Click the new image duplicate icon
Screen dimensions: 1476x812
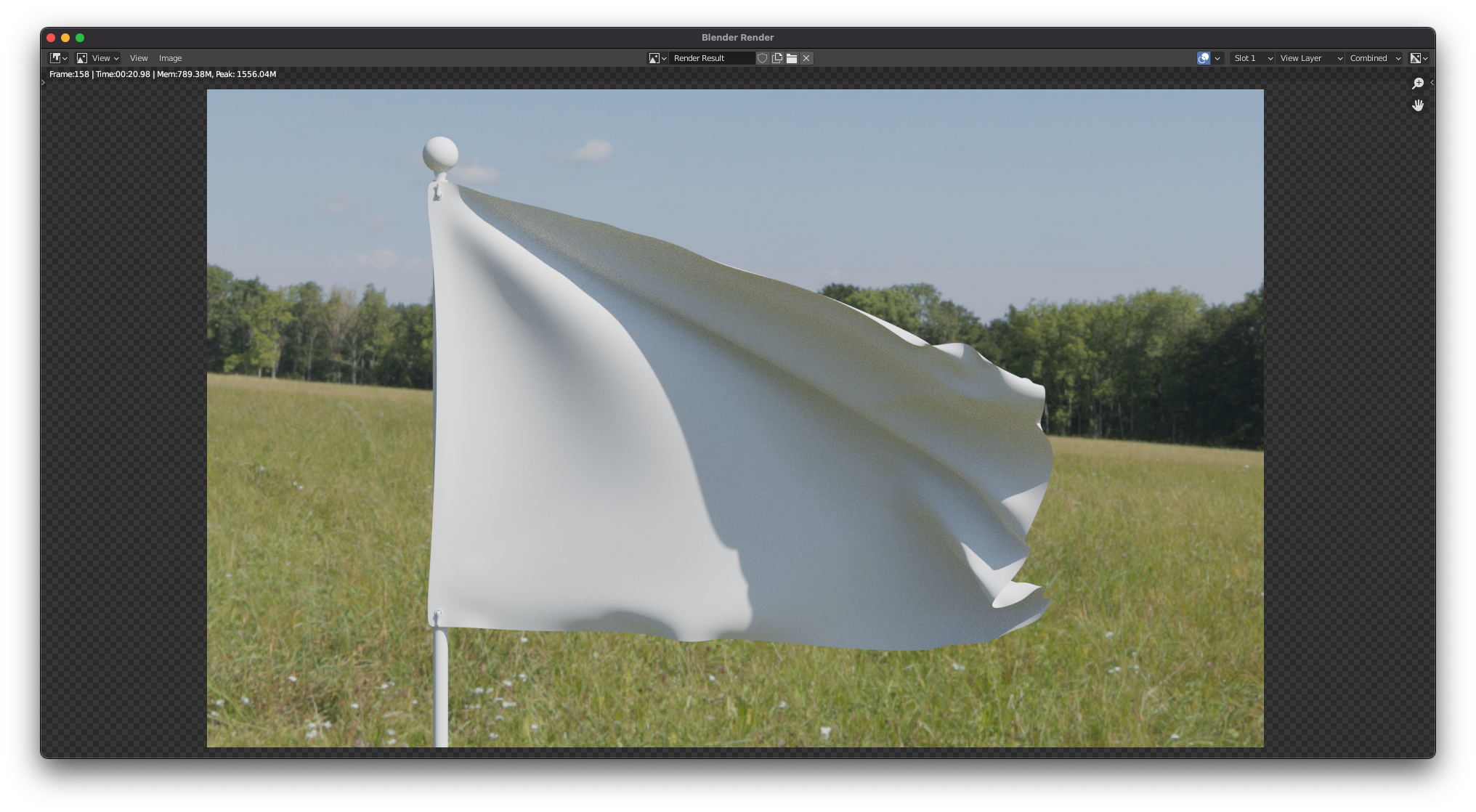777,58
